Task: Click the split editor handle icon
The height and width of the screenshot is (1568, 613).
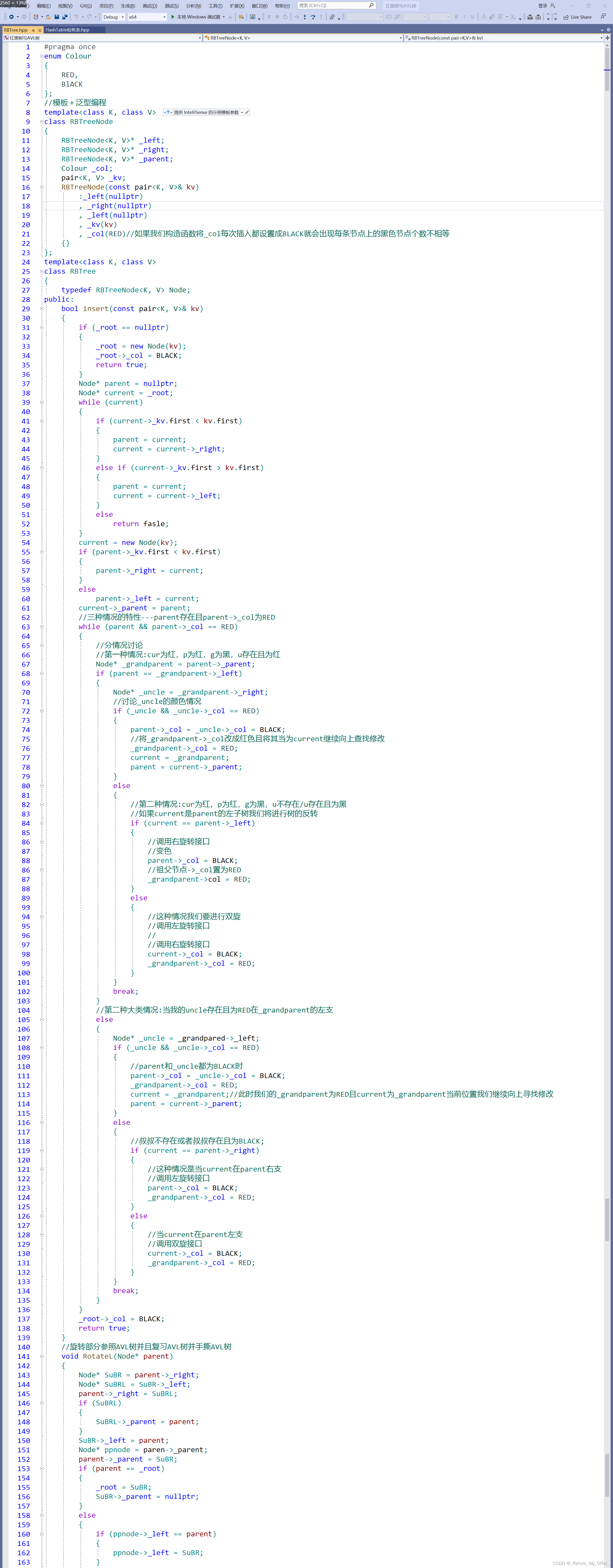Action: pos(607,38)
